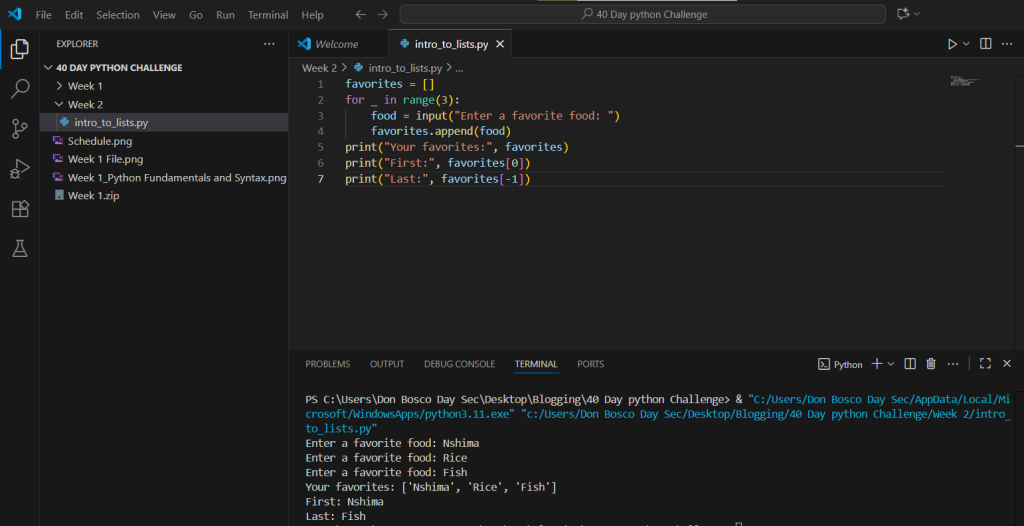Open the Search view in activity bar
This screenshot has height=526, width=1024.
point(19,89)
